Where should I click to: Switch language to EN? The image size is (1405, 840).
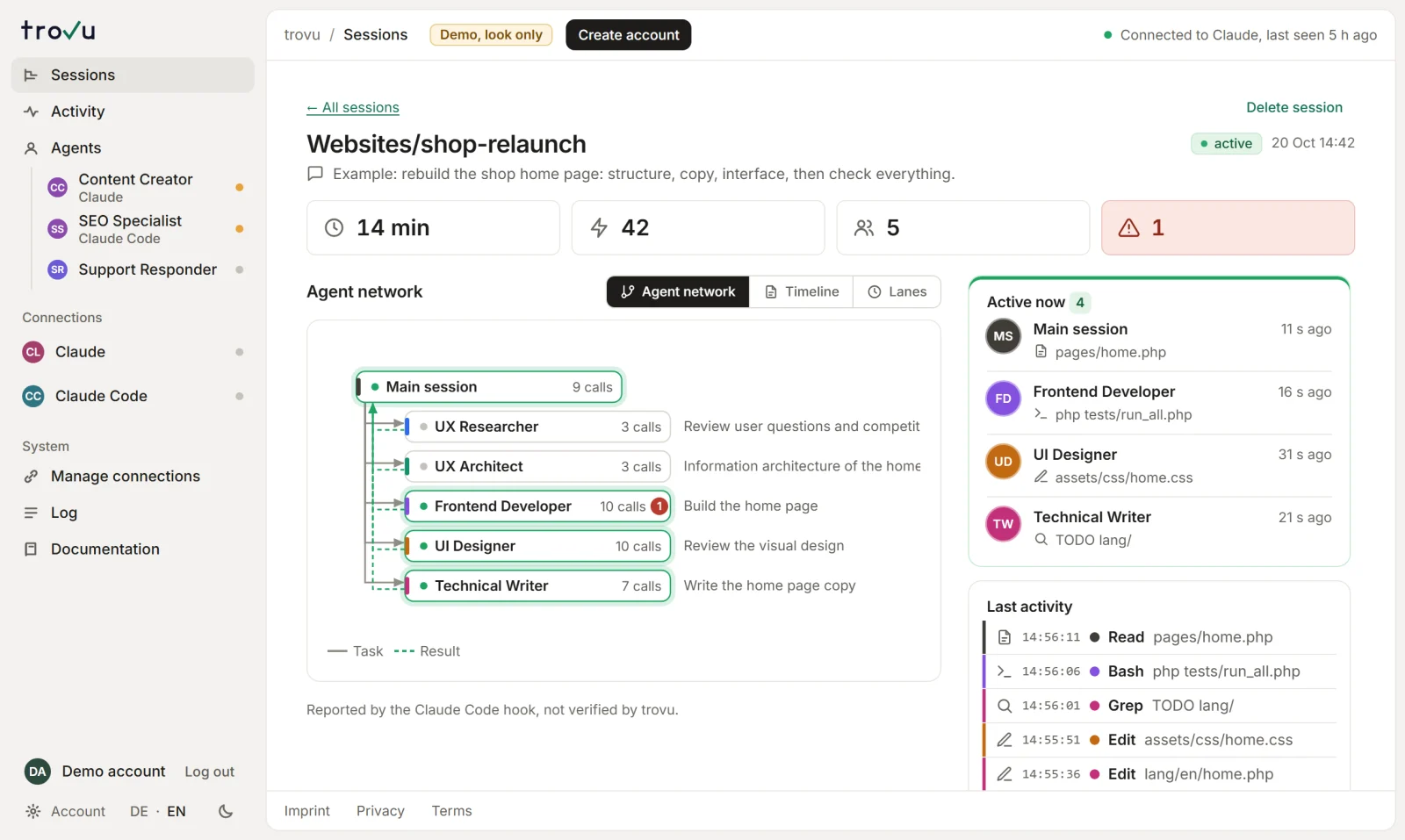pos(177,811)
